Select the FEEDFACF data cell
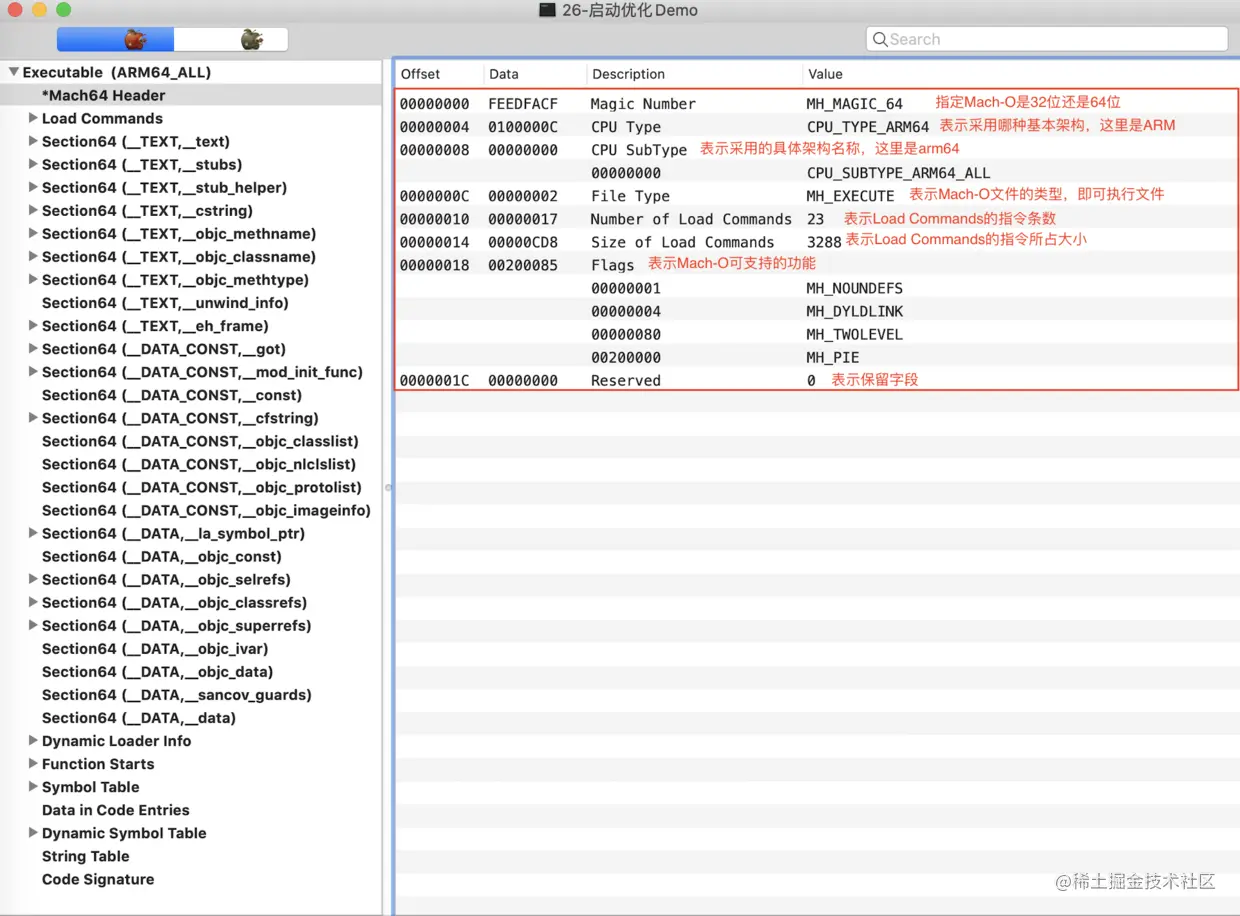The width and height of the screenshot is (1240, 916). [523, 103]
